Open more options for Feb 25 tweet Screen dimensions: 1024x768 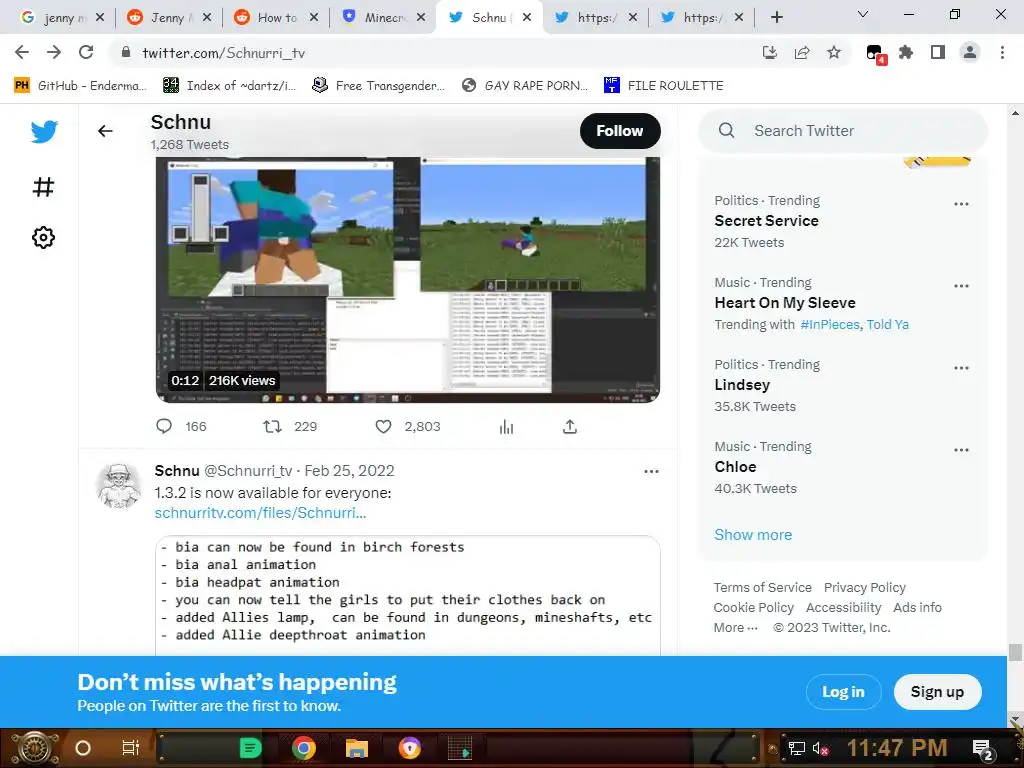651,472
